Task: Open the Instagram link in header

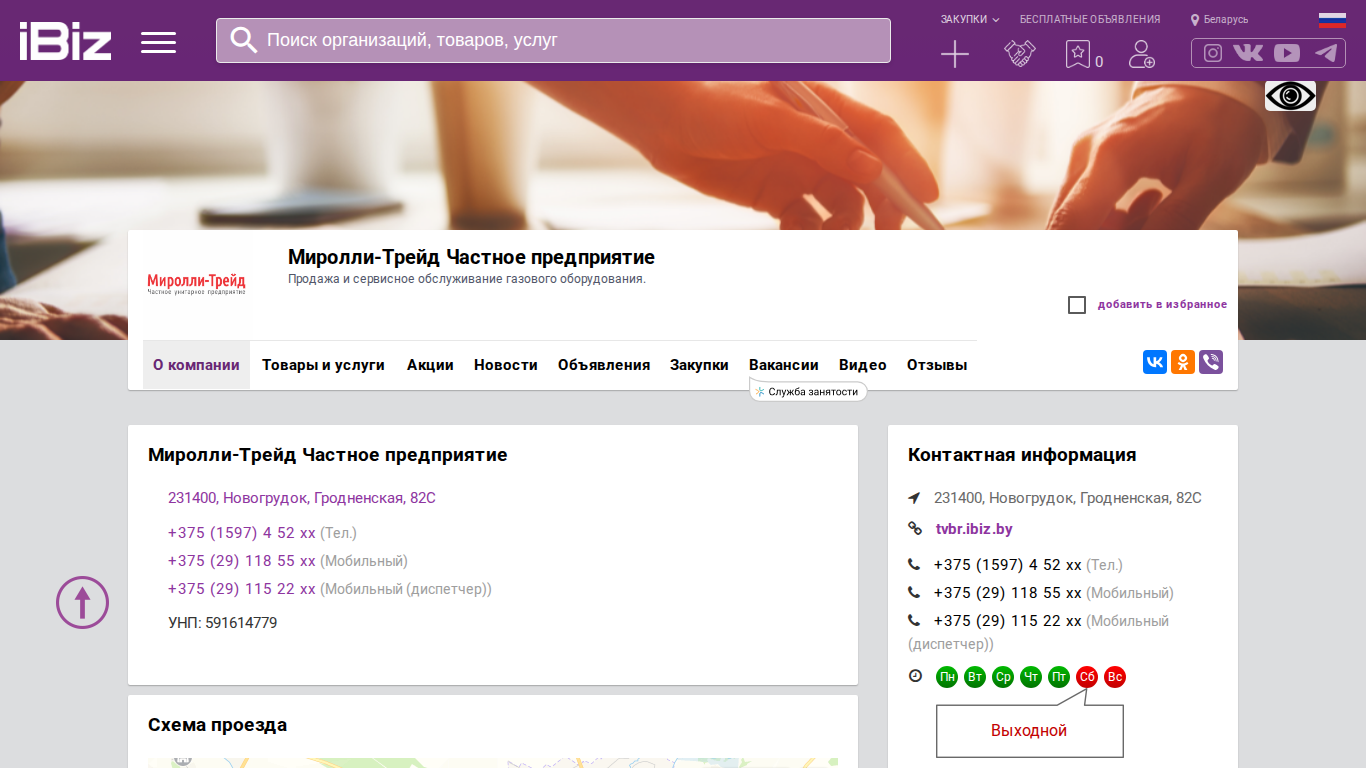Action: 1213,53
